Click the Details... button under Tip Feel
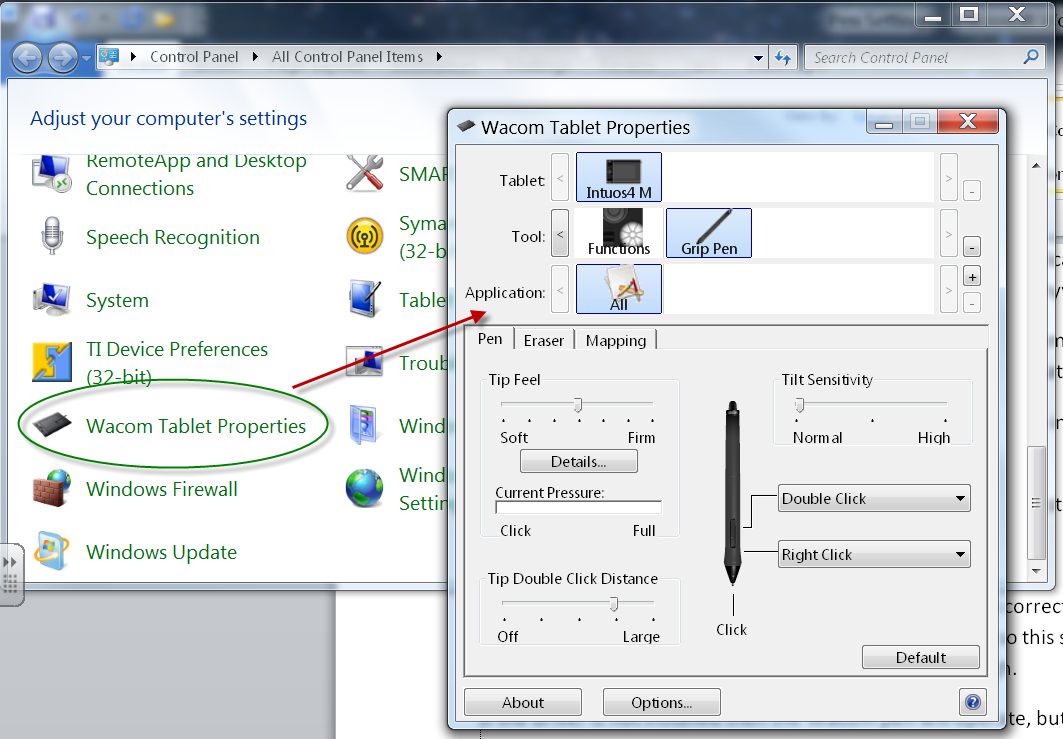Image resolution: width=1063 pixels, height=739 pixels. (578, 462)
